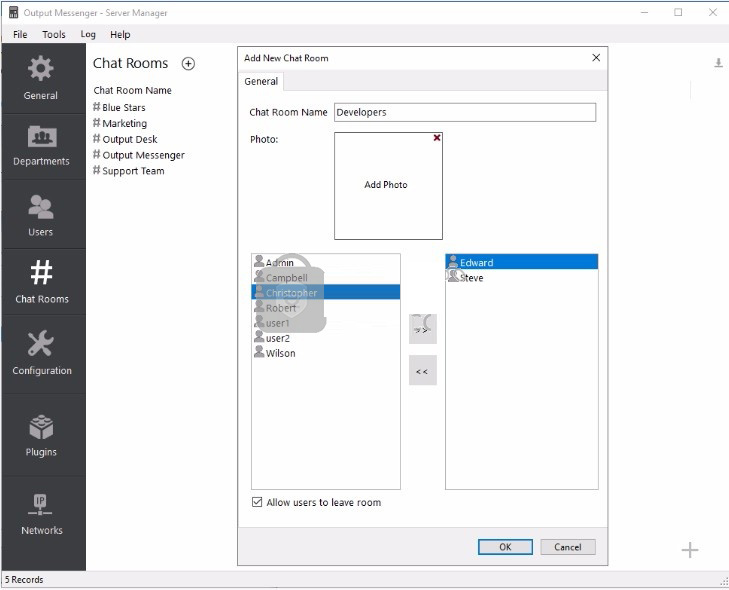Open the Log menu
The image size is (729, 590).
coord(88,34)
